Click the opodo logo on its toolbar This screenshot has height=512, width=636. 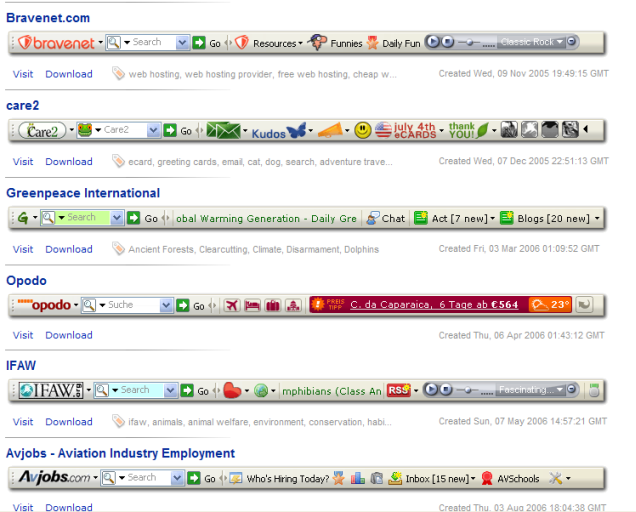[45, 305]
